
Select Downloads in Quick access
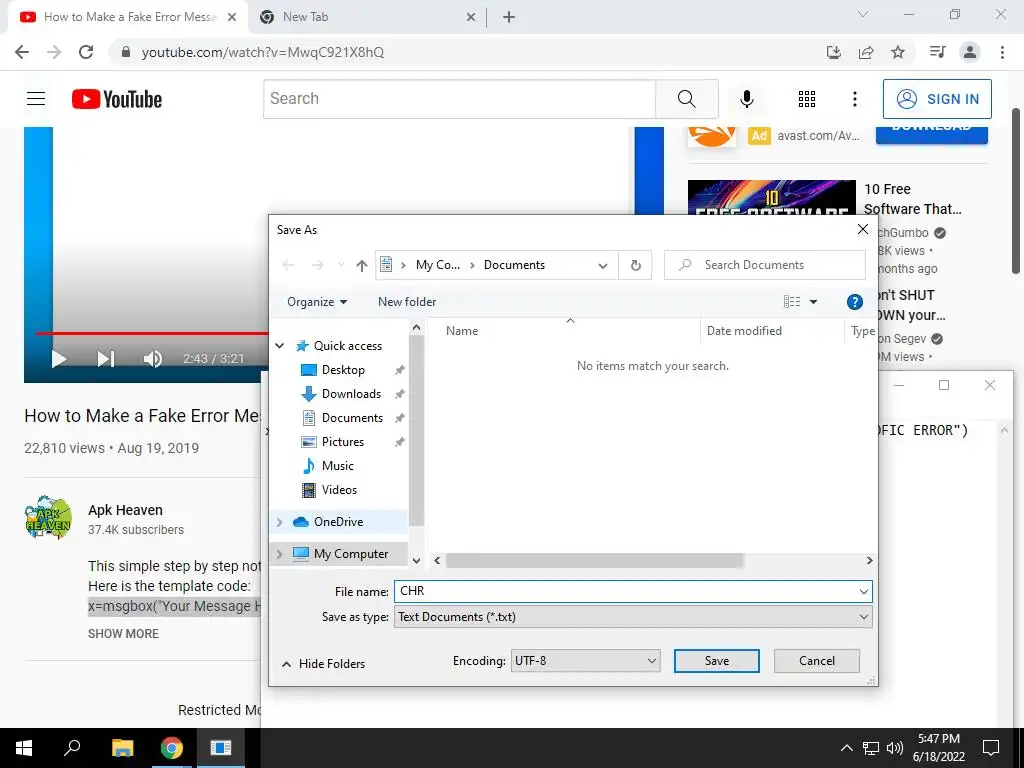point(351,394)
